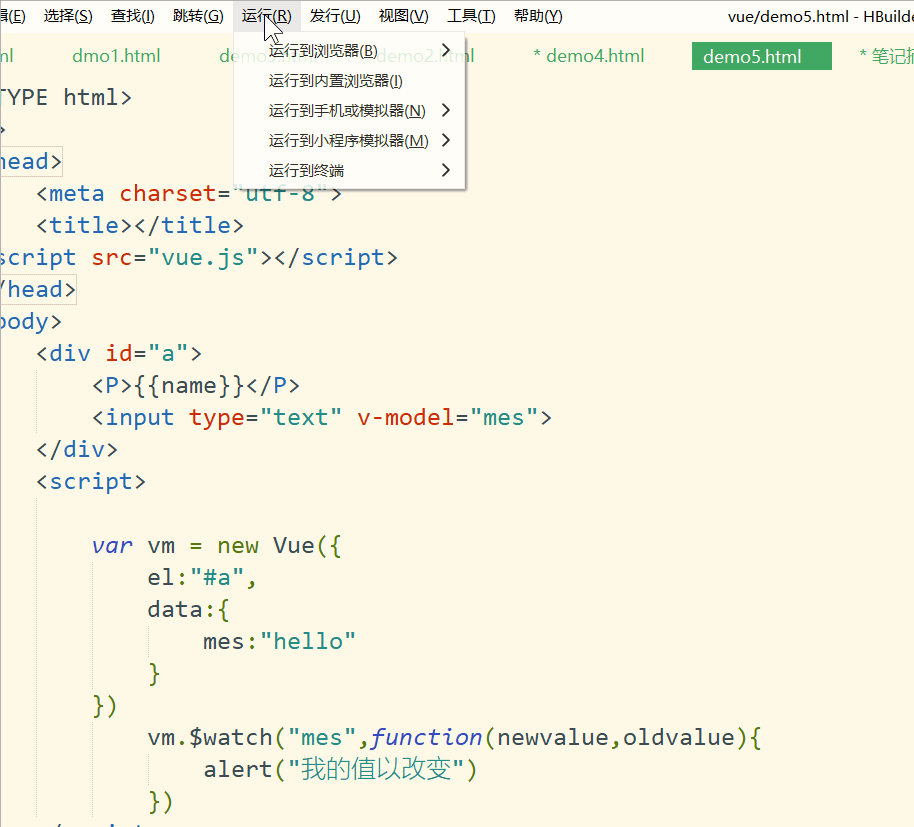Viewport: 914px width, 827px height.
Task: Click the opening <script> tag in body
Action: point(91,482)
